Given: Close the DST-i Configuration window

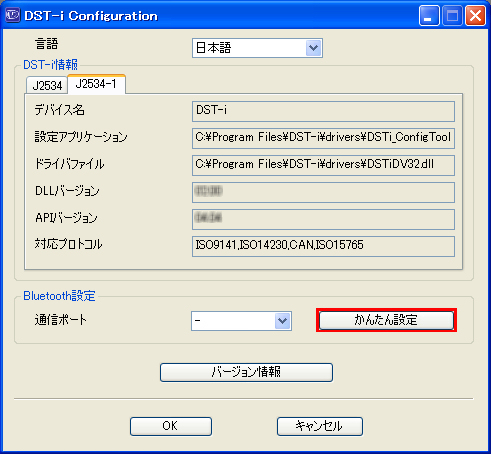Looking at the screenshot, I should [475, 15].
